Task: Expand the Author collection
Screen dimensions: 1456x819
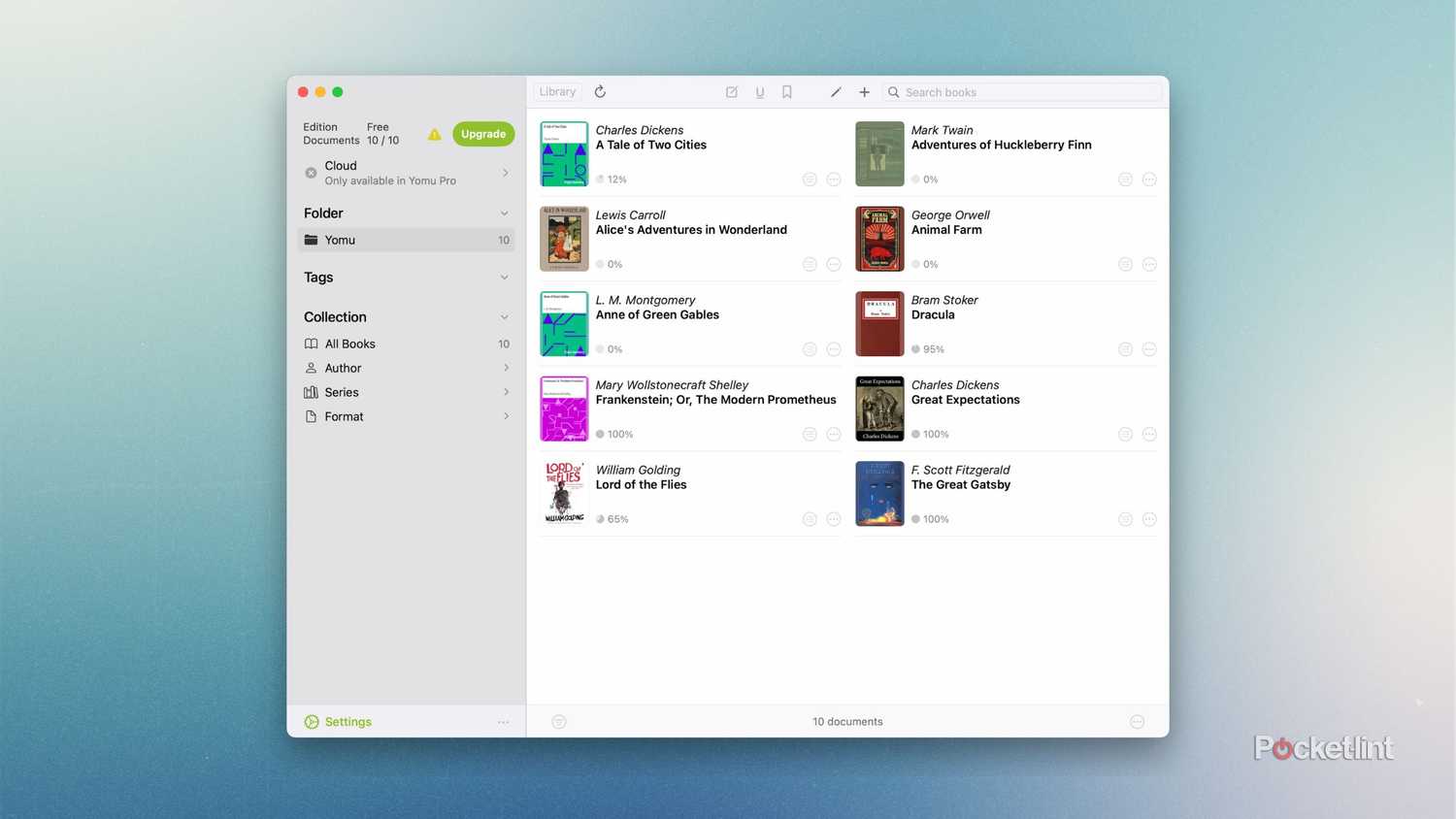Action: point(506,368)
